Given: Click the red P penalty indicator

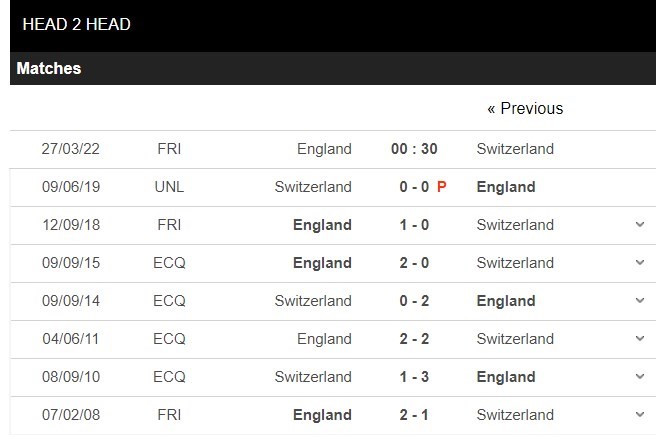Looking at the screenshot, I should (x=441, y=187).
